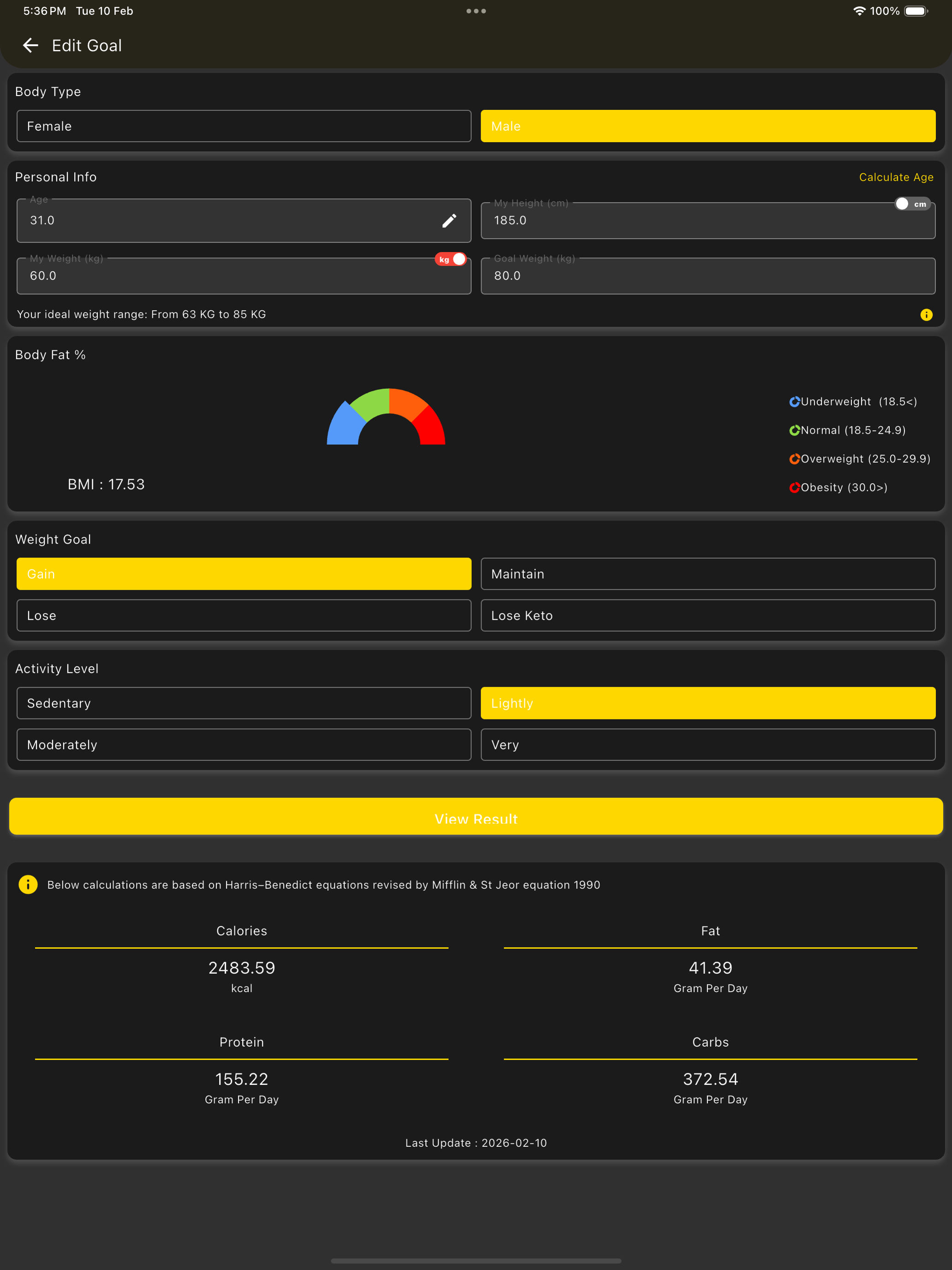Viewport: 952px width, 1270px height.
Task: Tap the "Your ideal weight range" text
Action: click(x=142, y=315)
